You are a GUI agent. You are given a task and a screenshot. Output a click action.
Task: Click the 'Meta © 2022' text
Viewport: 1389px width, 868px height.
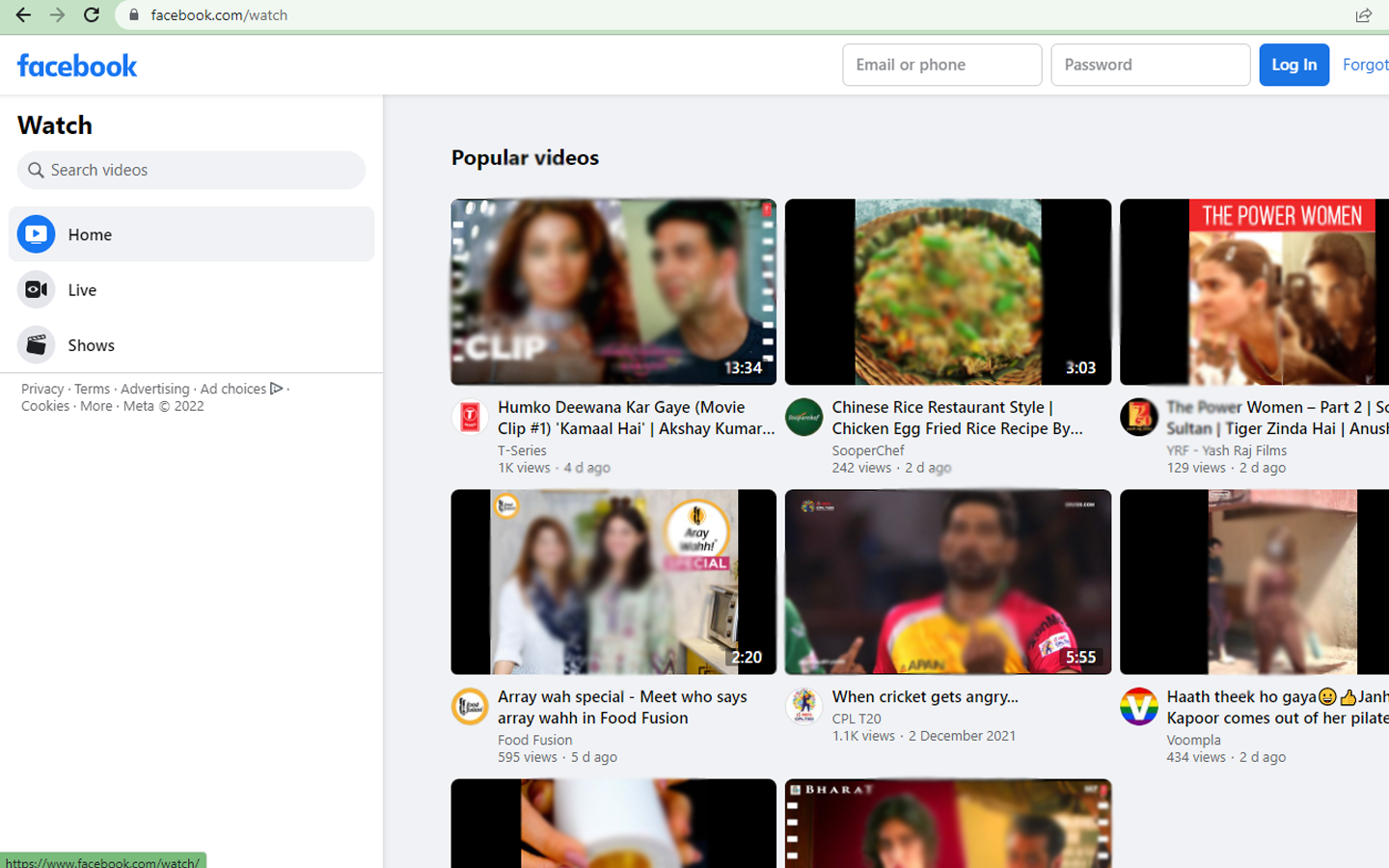pyautogui.click(x=163, y=406)
